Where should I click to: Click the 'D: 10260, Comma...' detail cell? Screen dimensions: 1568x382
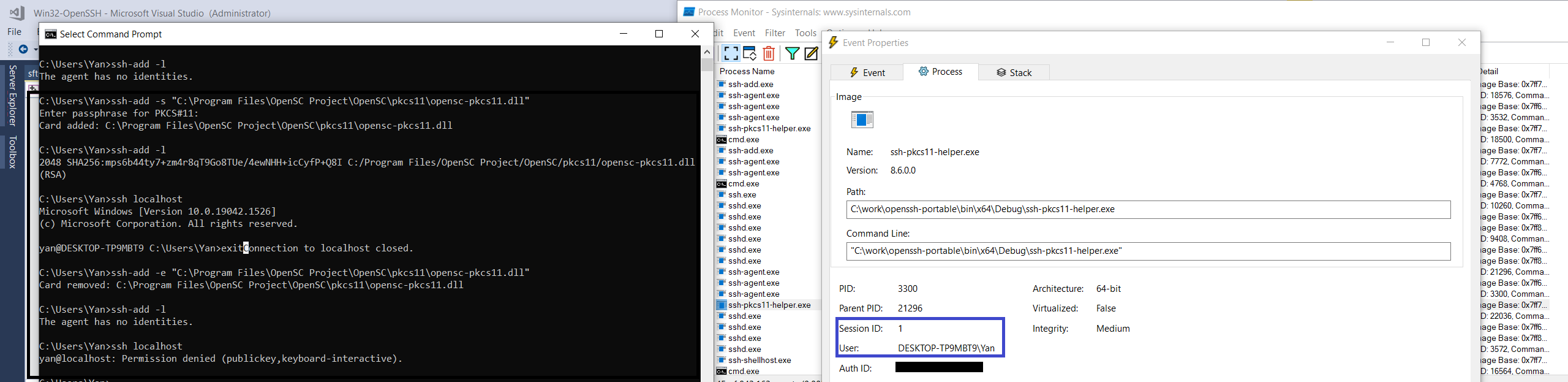(x=1515, y=205)
